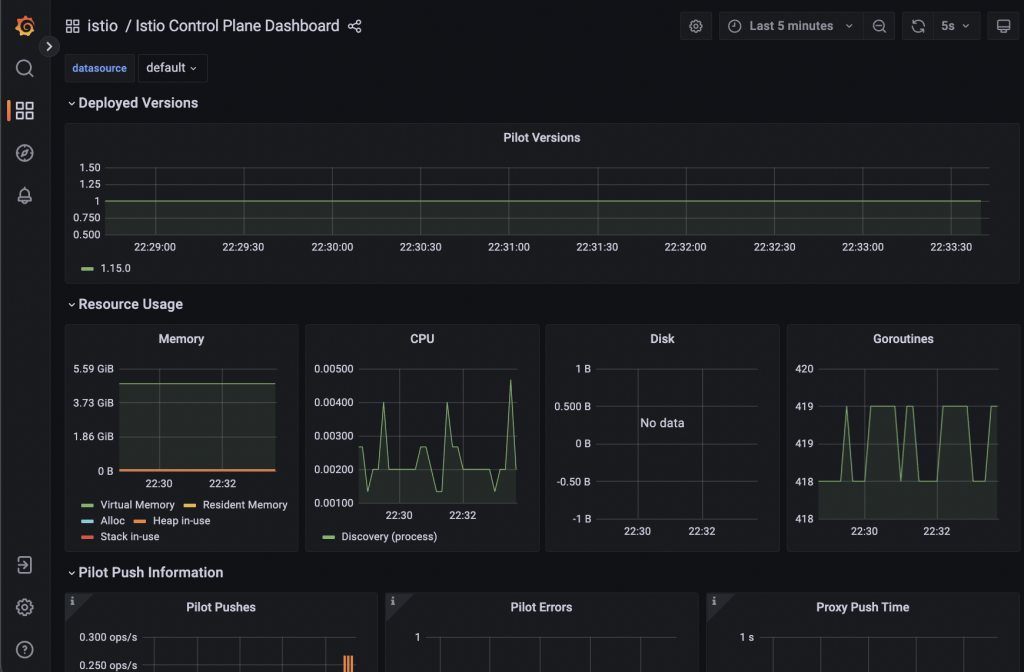
Task: Click the Virtual Memory green color swatch
Action: click(87, 505)
